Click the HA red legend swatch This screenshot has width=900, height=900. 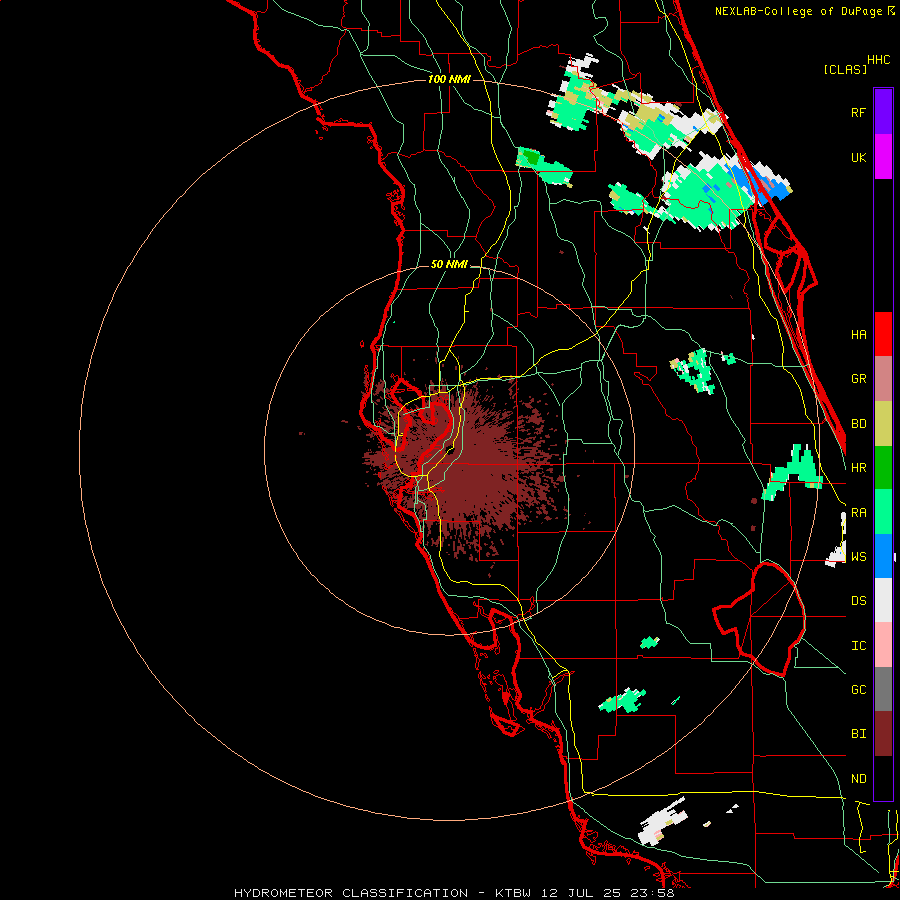[883, 334]
